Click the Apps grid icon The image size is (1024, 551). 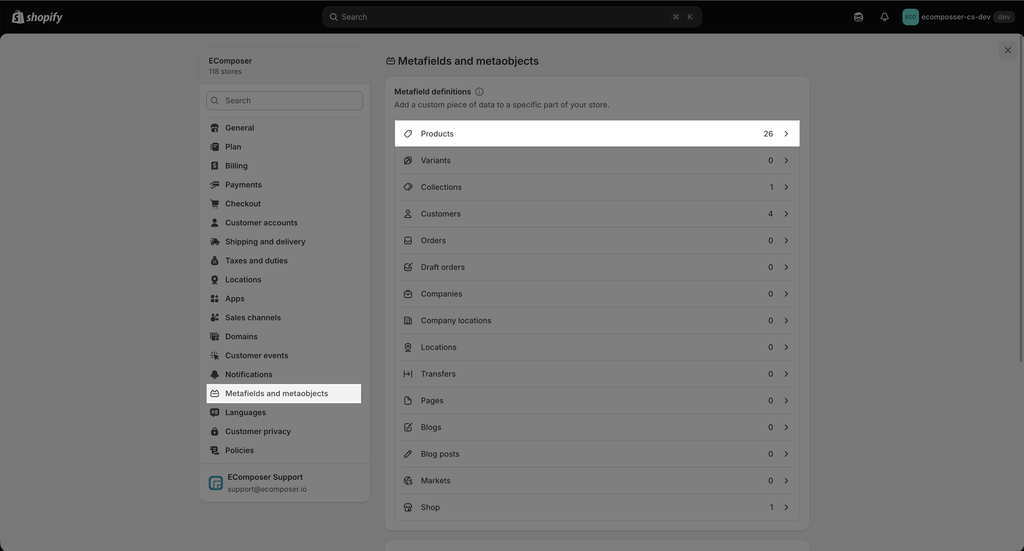tap(214, 298)
